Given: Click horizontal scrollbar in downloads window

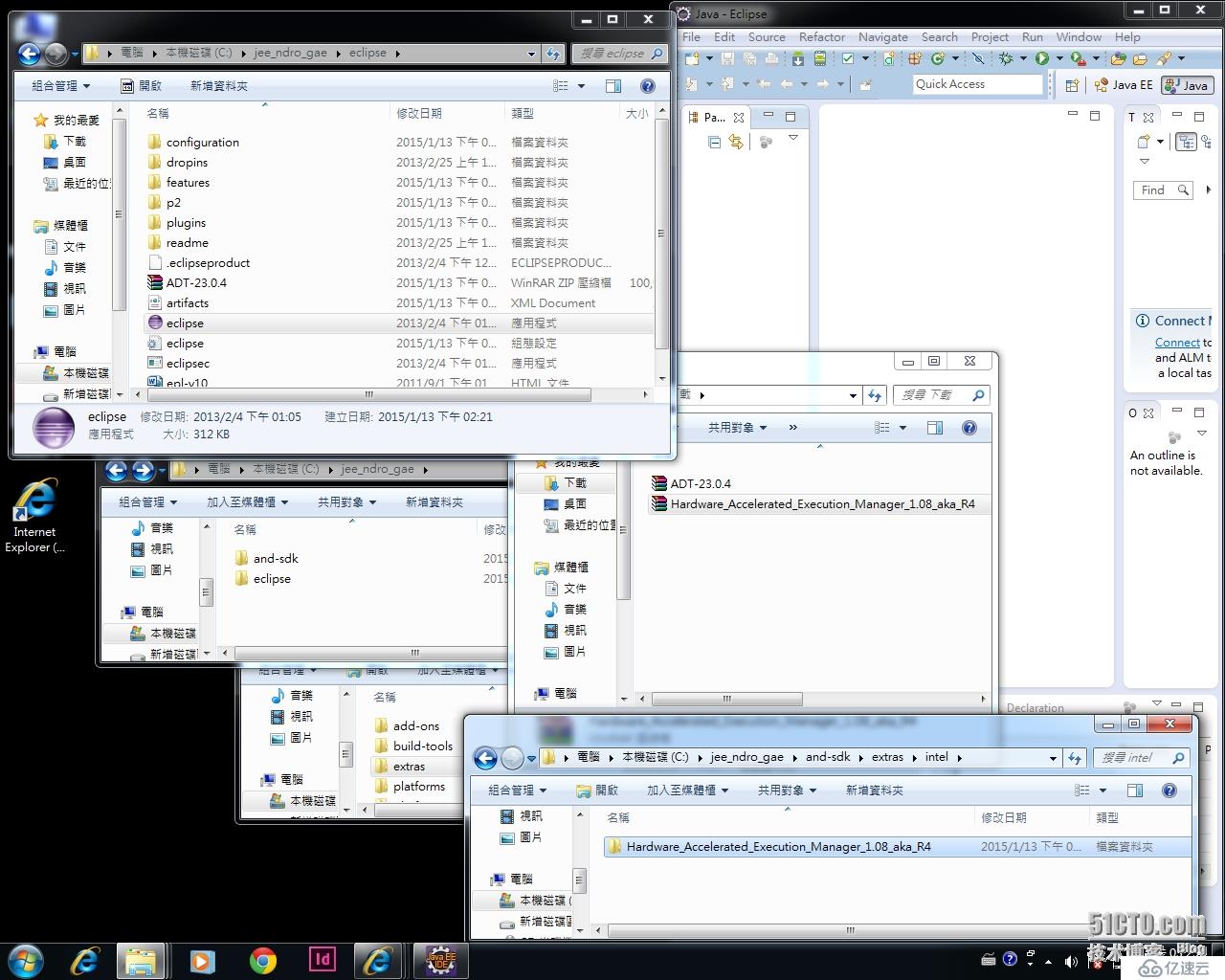Looking at the screenshot, I should 727,700.
